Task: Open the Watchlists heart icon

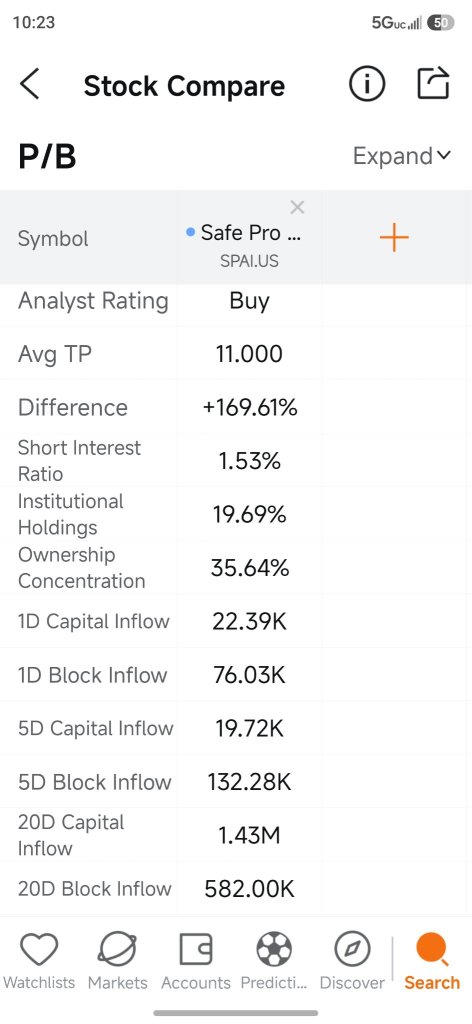Action: point(39,950)
